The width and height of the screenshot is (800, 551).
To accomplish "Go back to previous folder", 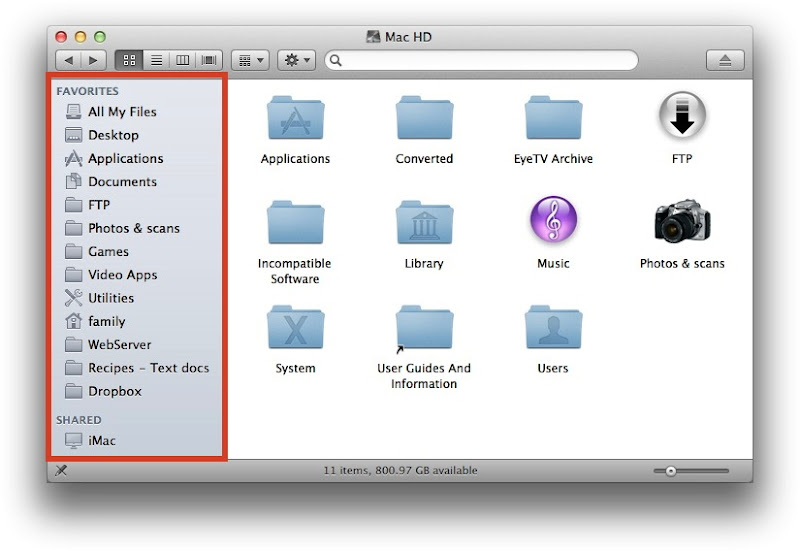I will coord(68,60).
